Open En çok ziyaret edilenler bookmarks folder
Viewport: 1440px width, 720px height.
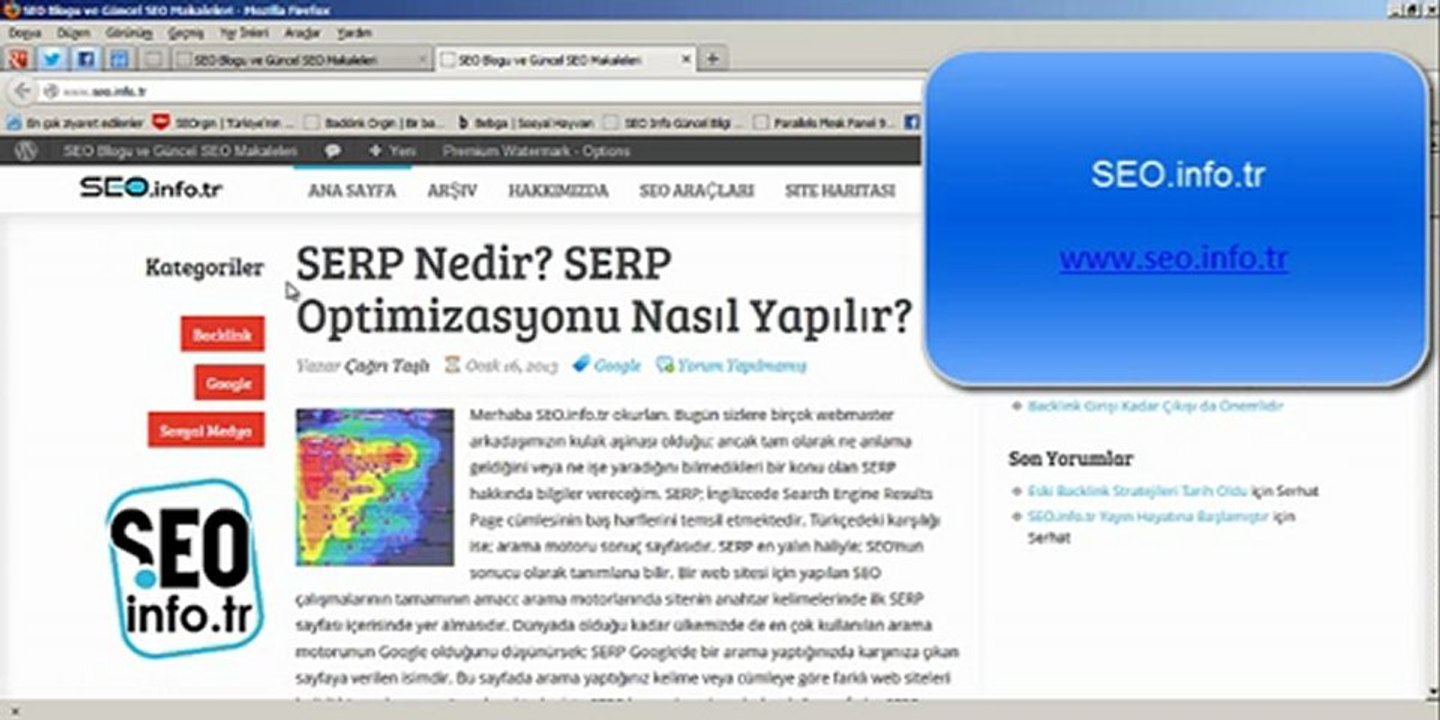click(75, 123)
